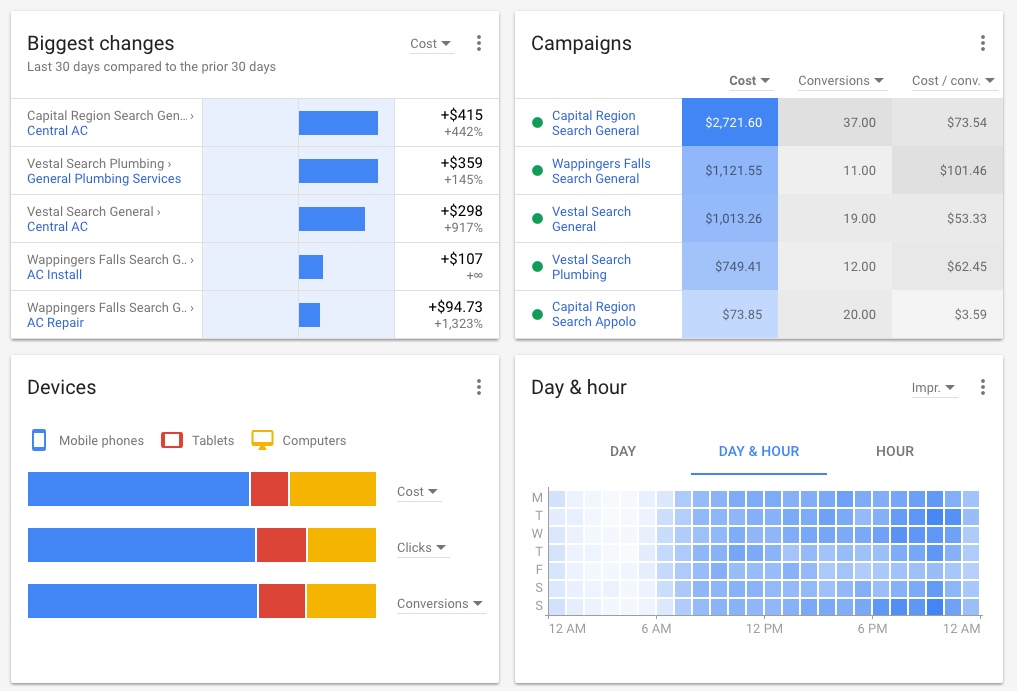Click the red Tablets segment of the Cost bar
Image resolution: width=1017 pixels, height=691 pixels.
(x=269, y=489)
